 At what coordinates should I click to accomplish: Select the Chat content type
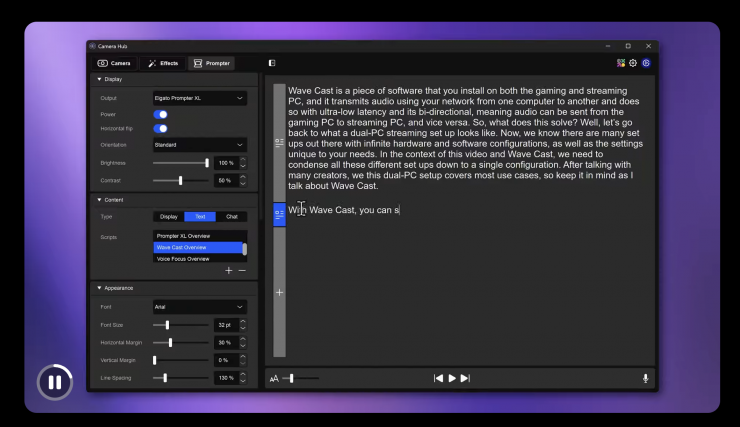(231, 216)
